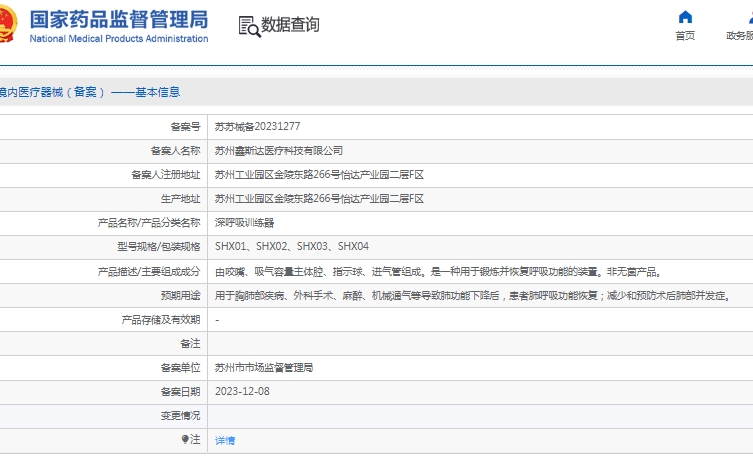The image size is (753, 462).
Task: Go to 首页 via house icon
Action: point(685,17)
